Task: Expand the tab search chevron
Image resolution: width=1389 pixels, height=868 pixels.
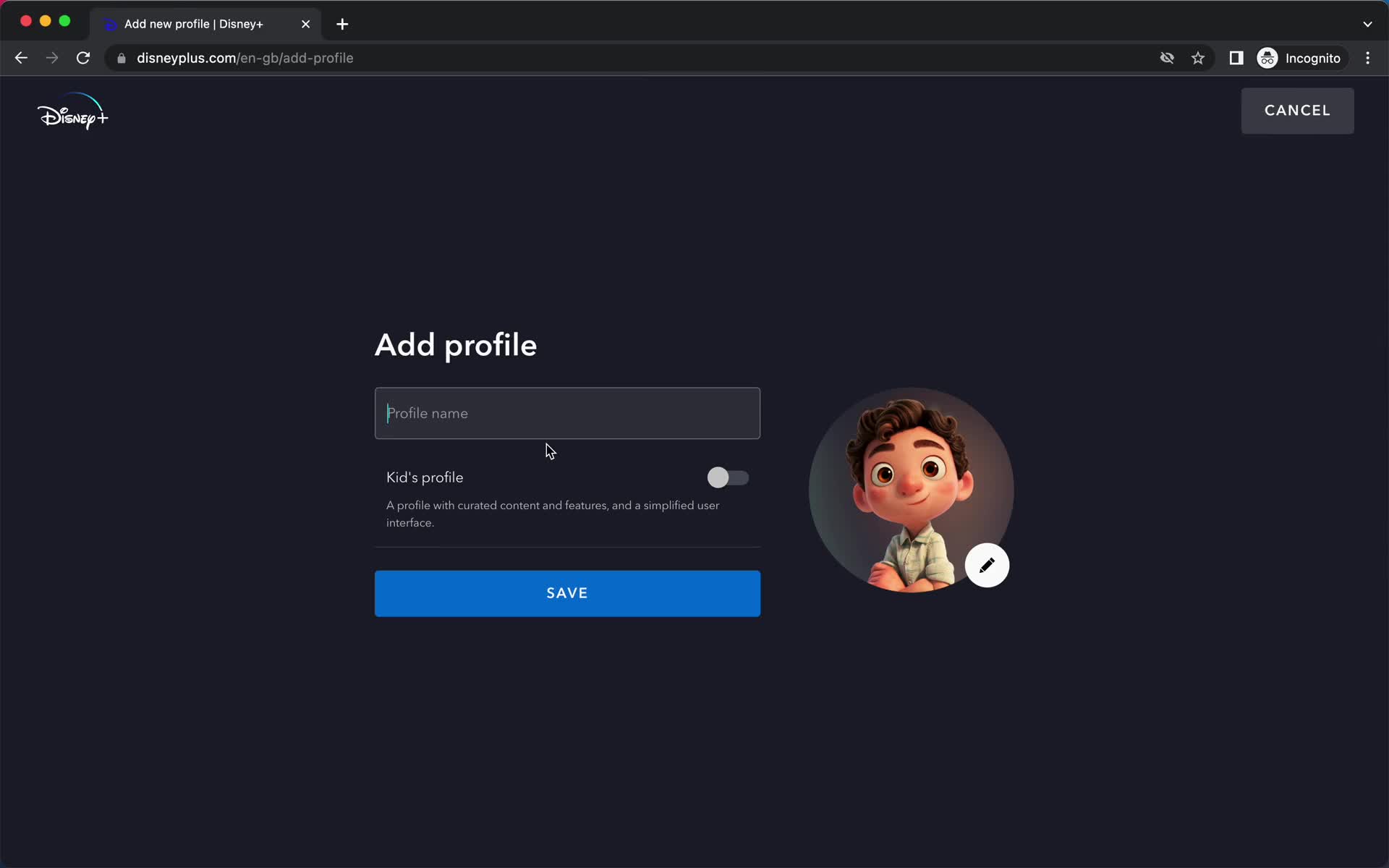Action: point(1367,24)
